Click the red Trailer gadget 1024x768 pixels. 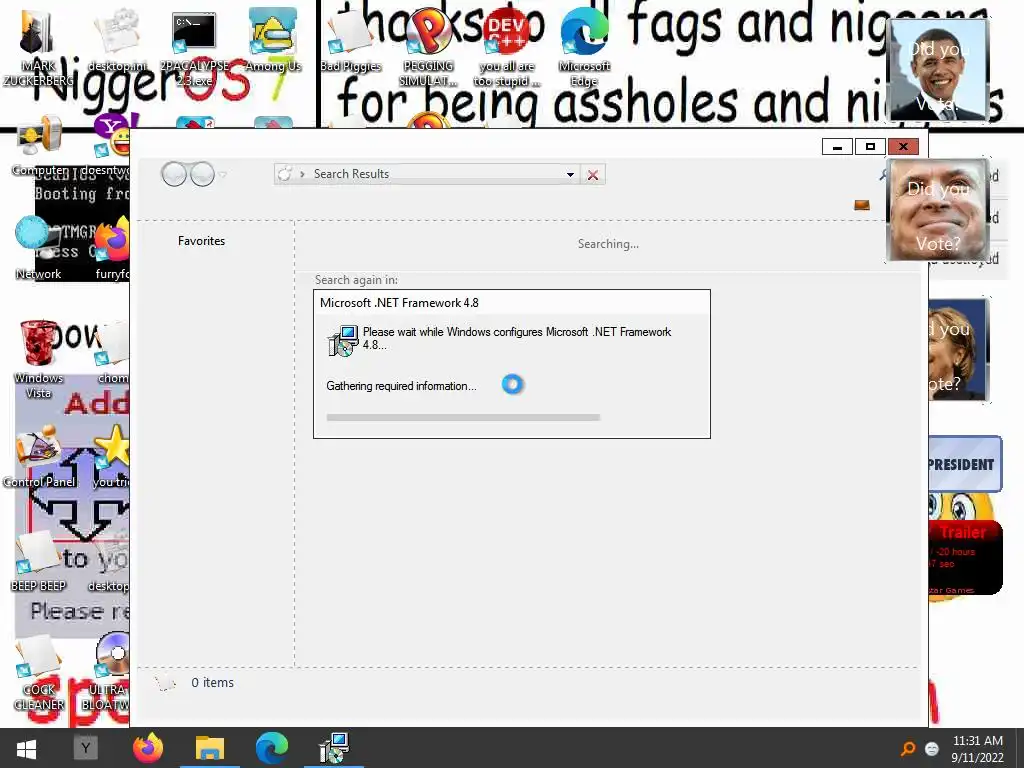(x=965, y=557)
